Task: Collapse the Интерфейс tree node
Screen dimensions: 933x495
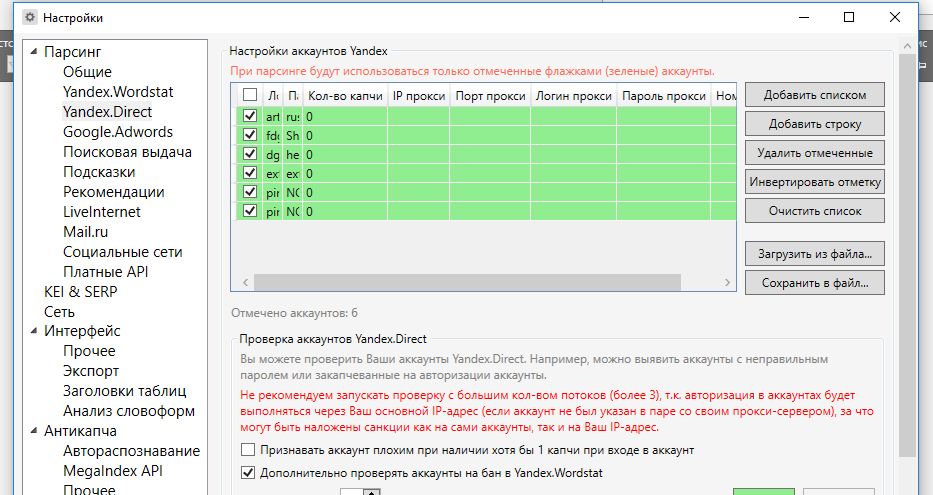Action: point(34,331)
